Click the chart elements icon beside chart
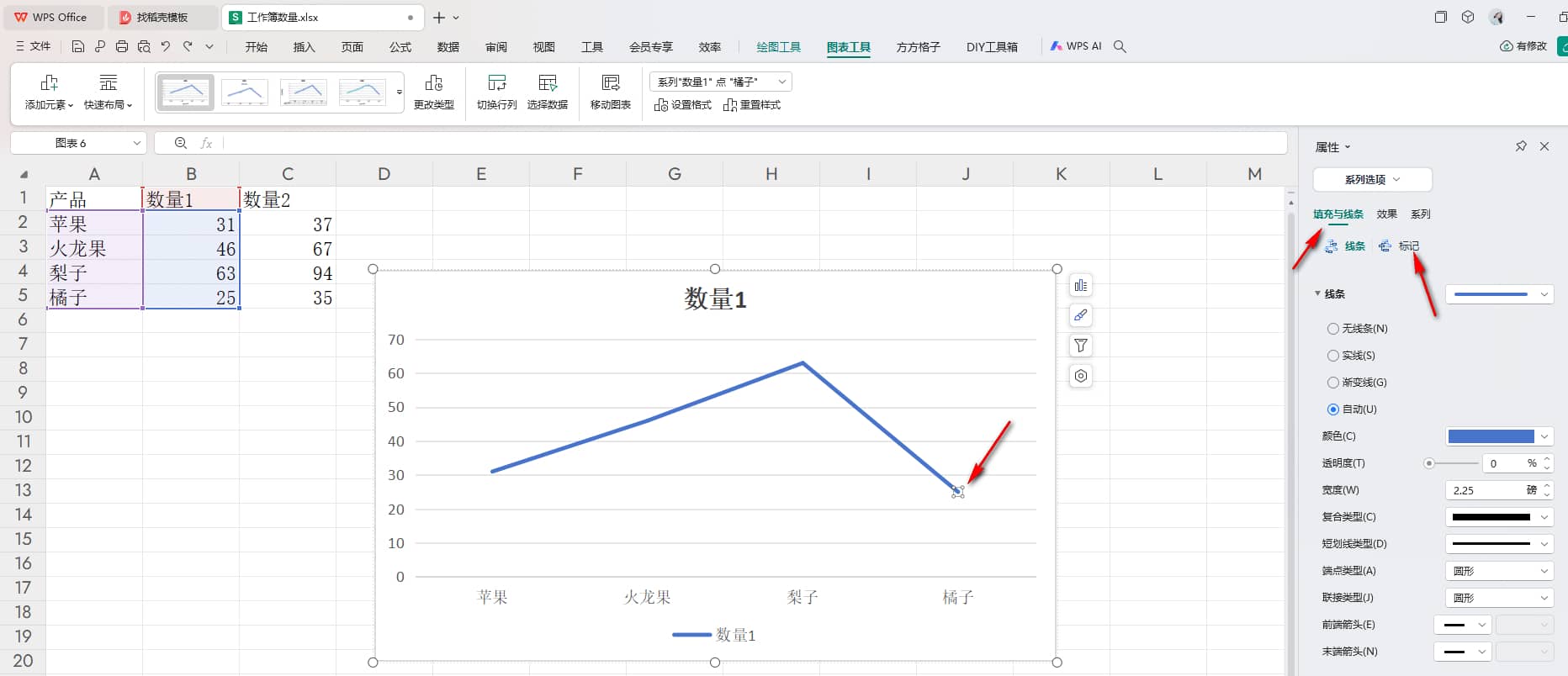The width and height of the screenshot is (1568, 676). pos(1081,286)
